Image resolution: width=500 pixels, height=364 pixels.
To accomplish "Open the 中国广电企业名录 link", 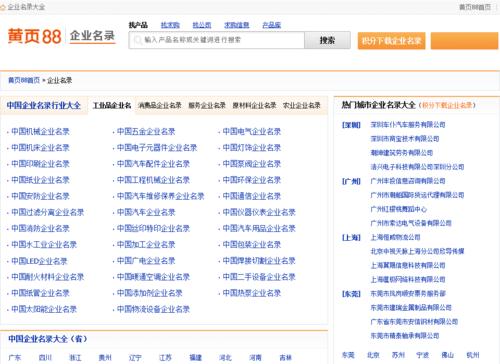I will 146,261.
